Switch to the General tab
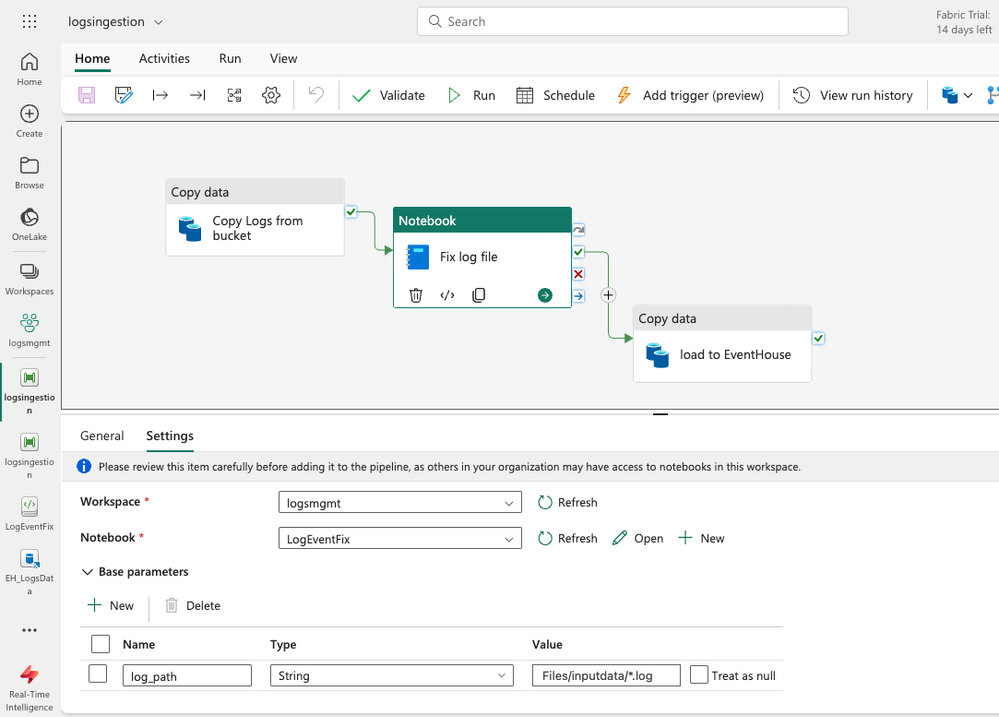 (x=102, y=436)
